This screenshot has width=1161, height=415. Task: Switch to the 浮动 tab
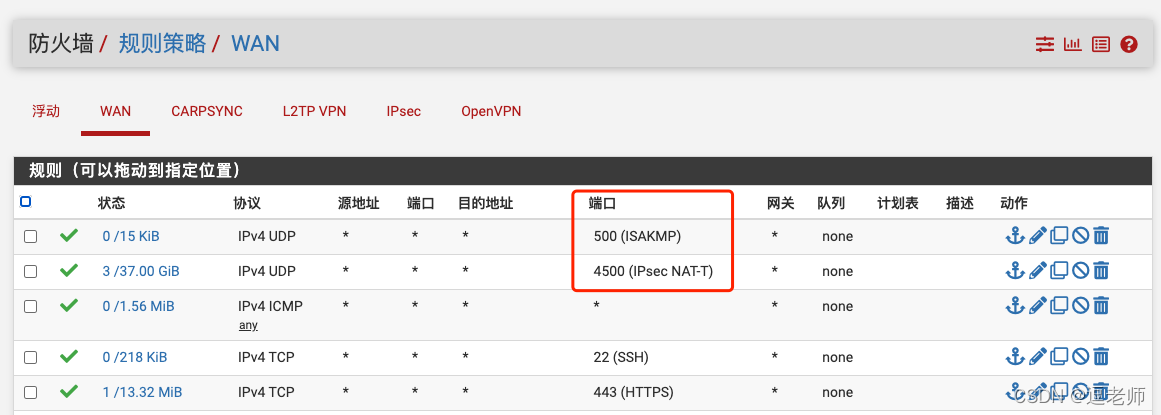(46, 111)
